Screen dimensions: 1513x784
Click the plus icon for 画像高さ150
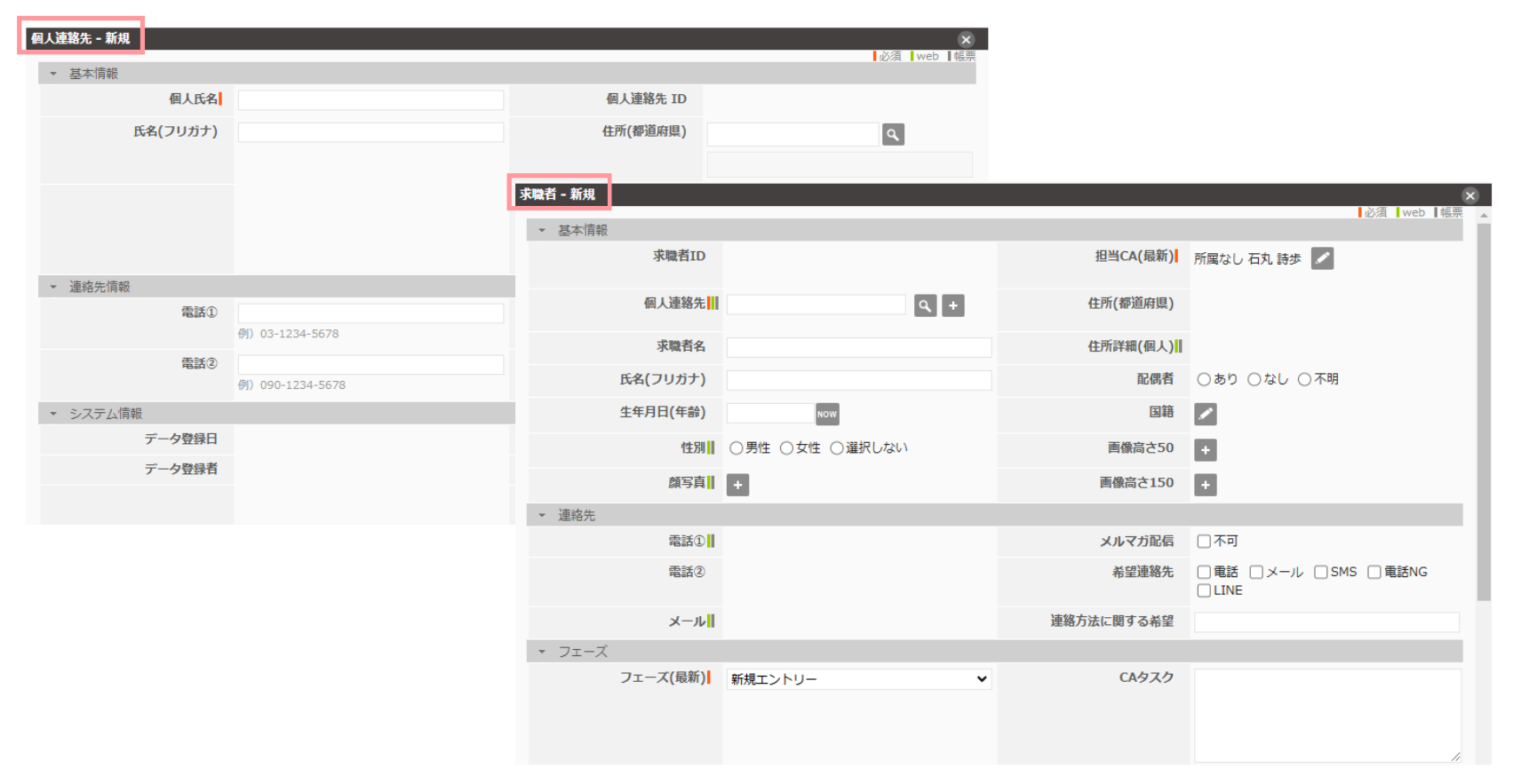(x=1205, y=485)
